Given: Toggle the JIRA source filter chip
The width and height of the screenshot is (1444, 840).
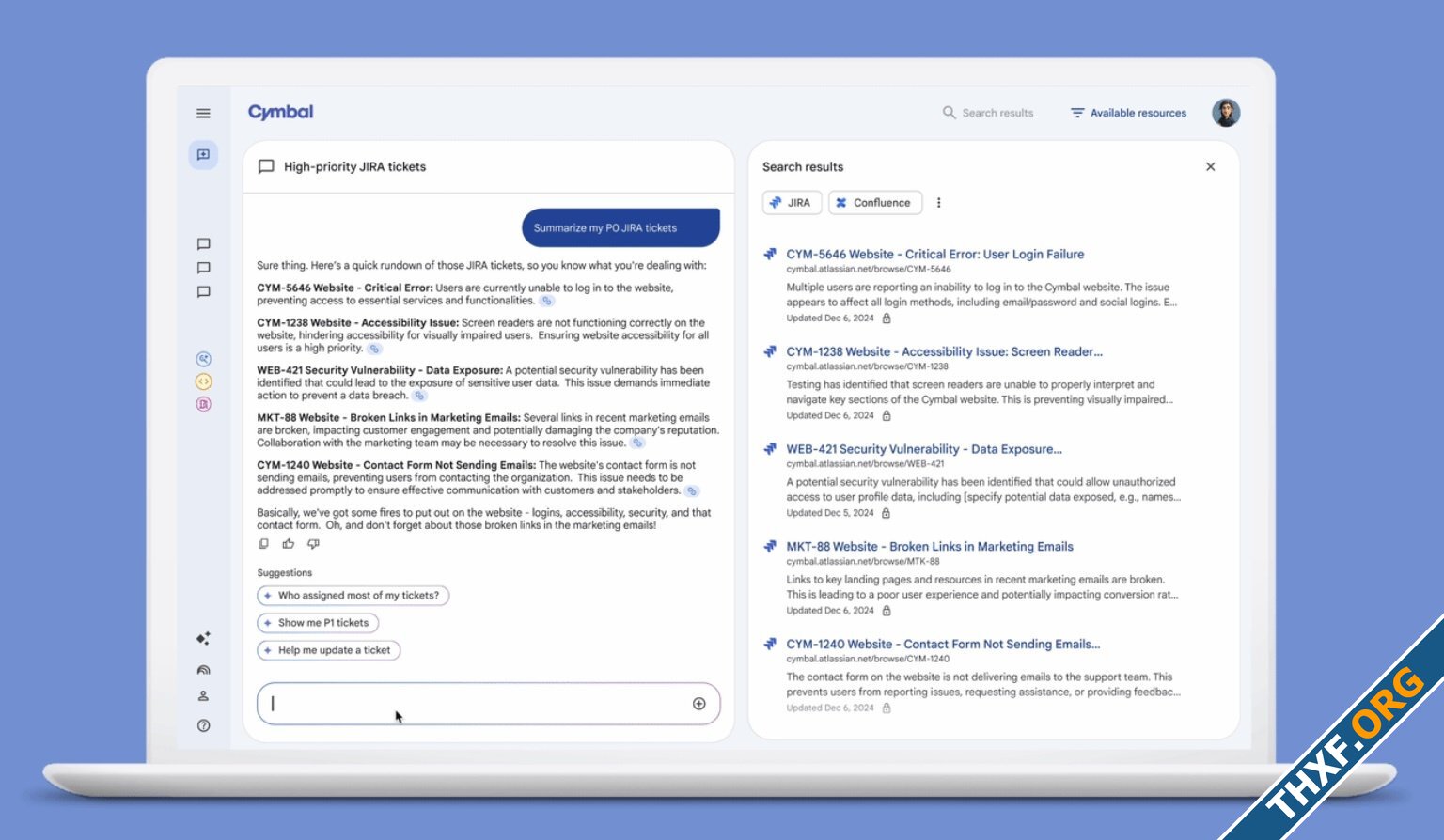Looking at the screenshot, I should click(x=792, y=203).
